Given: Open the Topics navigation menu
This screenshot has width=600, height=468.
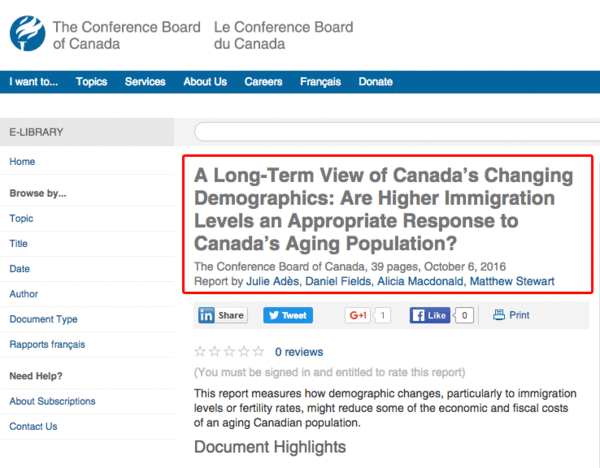Looking at the screenshot, I should pyautogui.click(x=92, y=82).
